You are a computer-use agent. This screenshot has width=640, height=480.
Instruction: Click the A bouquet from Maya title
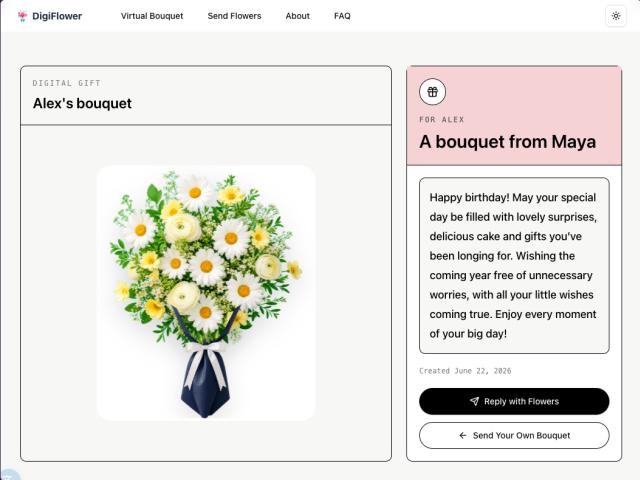507,142
